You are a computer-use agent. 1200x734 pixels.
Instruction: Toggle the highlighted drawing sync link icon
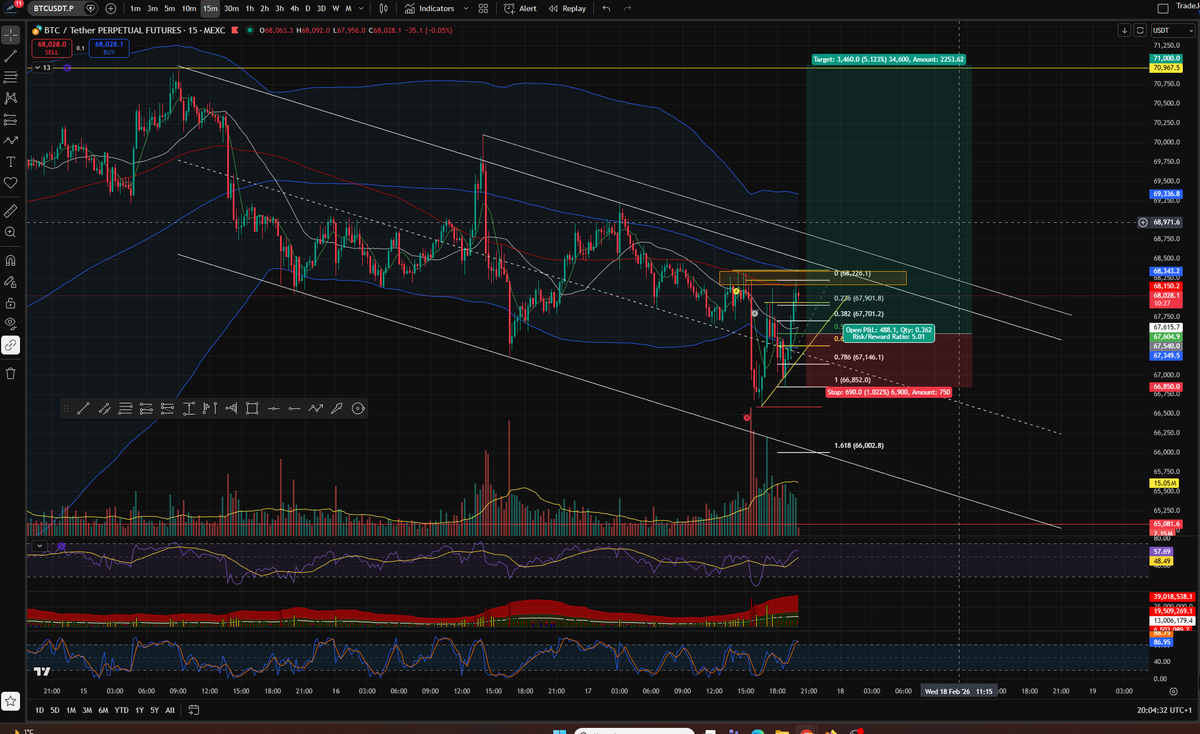coord(11,345)
